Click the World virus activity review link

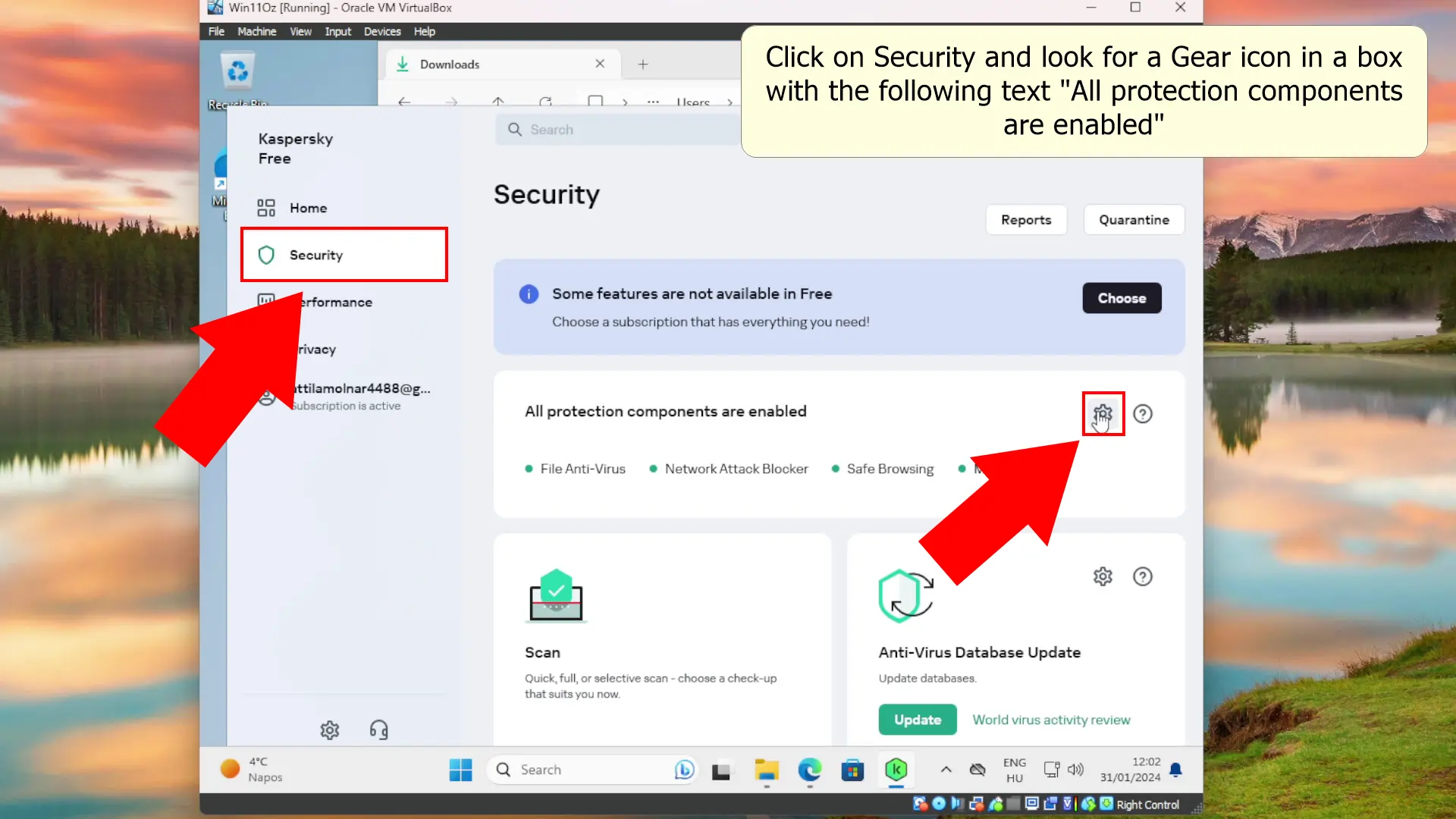point(1052,719)
